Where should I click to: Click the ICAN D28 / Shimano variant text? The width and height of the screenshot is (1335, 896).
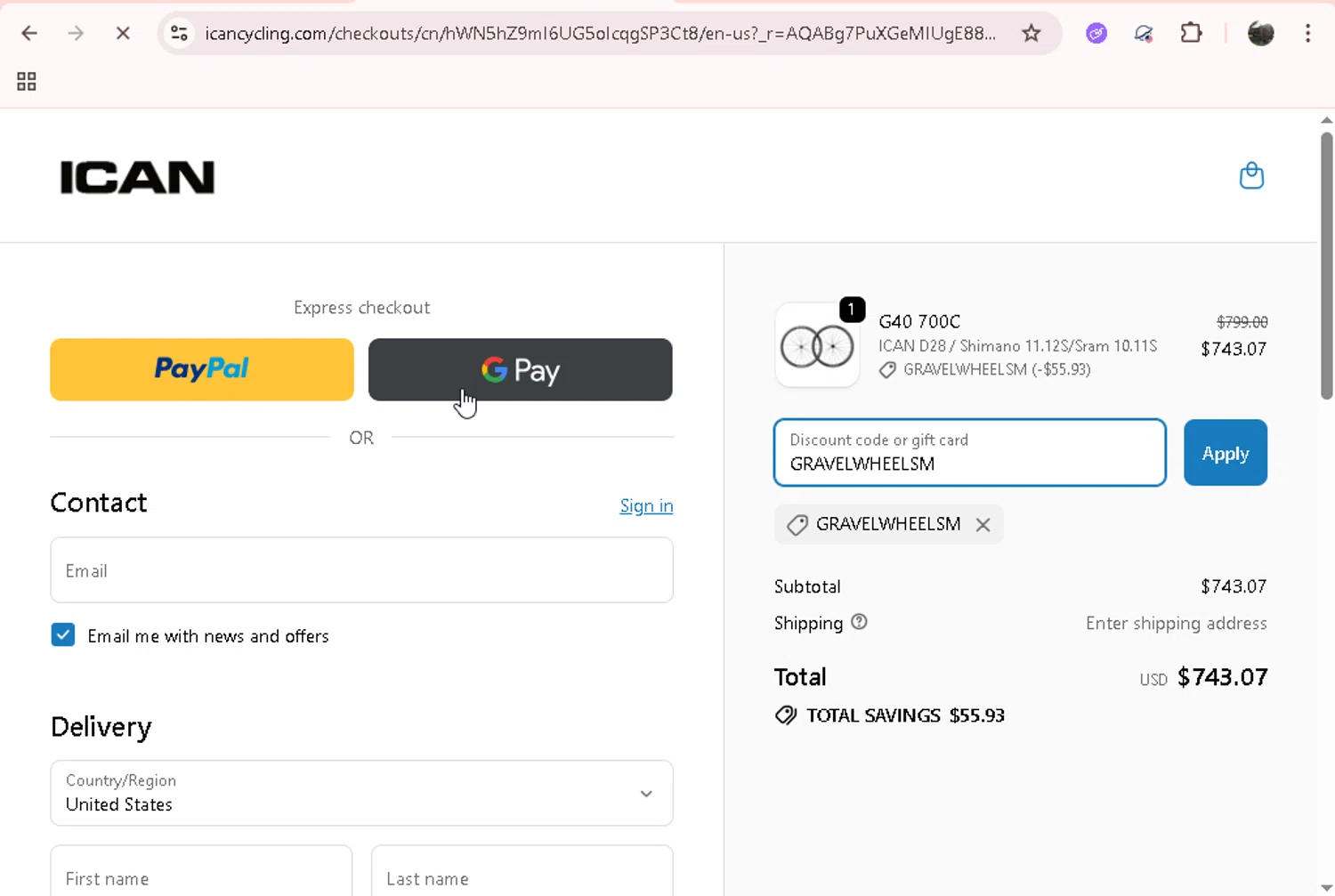point(1017,346)
